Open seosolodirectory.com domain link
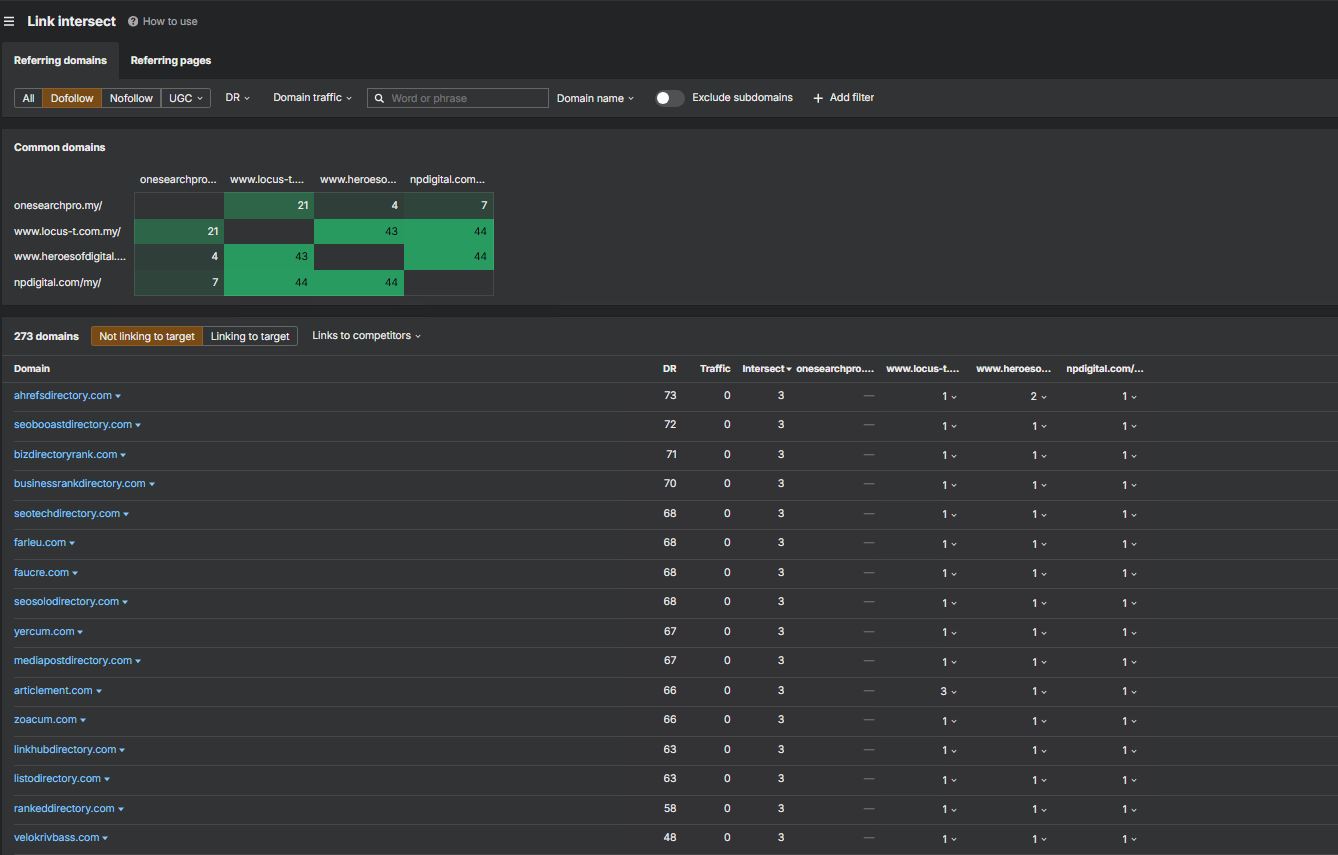 67,602
